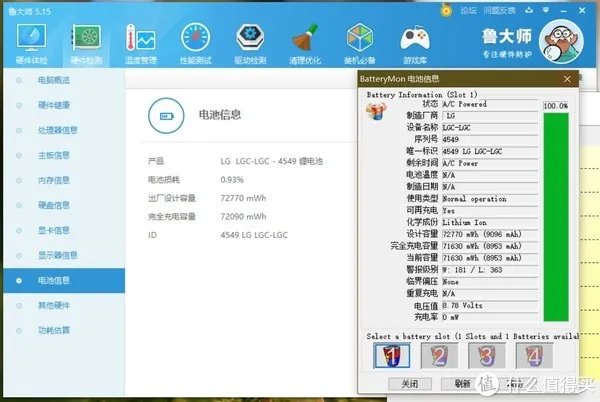Open the 硬件体检 hardware checkup icon
The width and height of the screenshot is (600, 402).
click(x=31, y=44)
